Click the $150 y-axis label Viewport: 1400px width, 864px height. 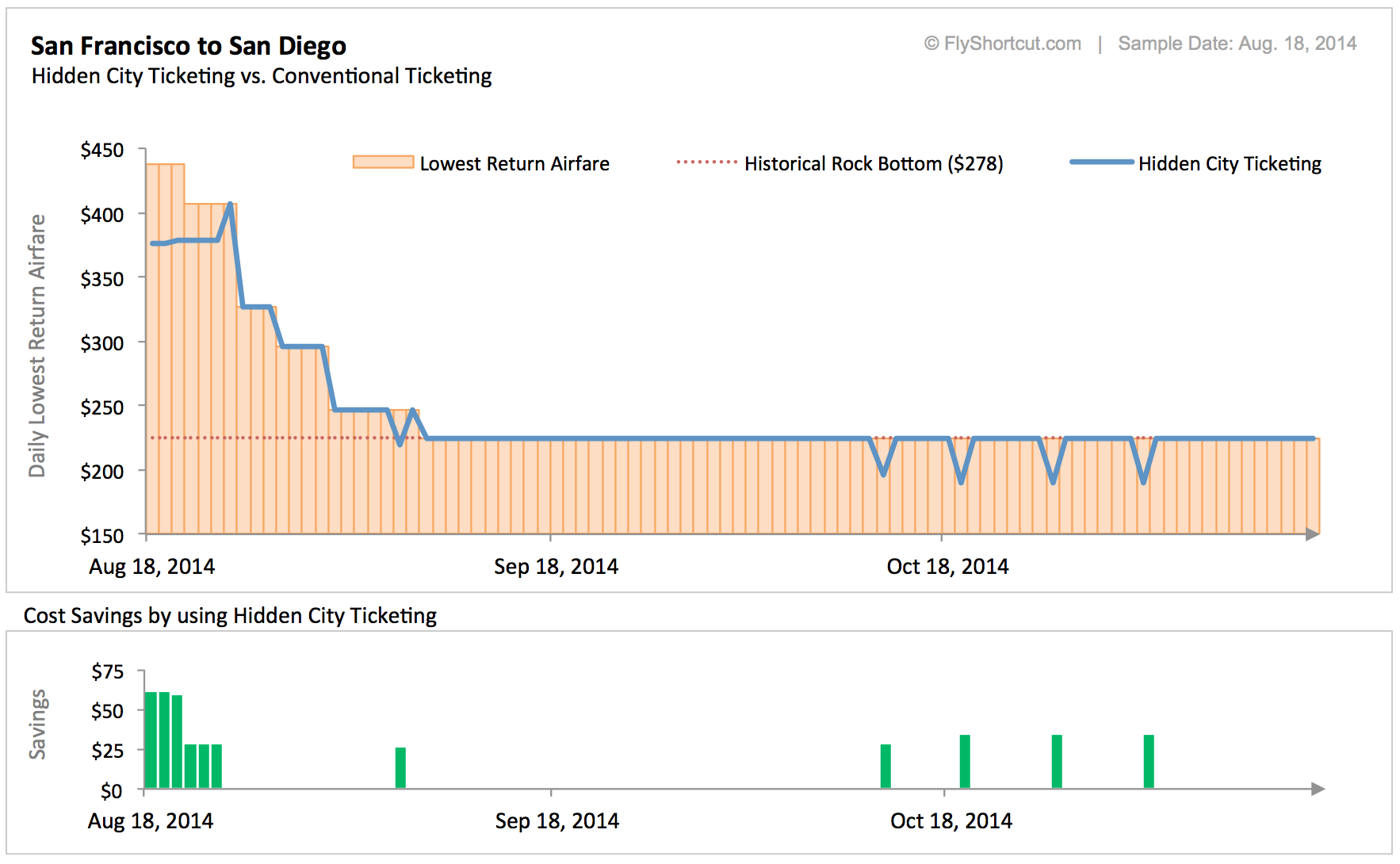coord(102,536)
